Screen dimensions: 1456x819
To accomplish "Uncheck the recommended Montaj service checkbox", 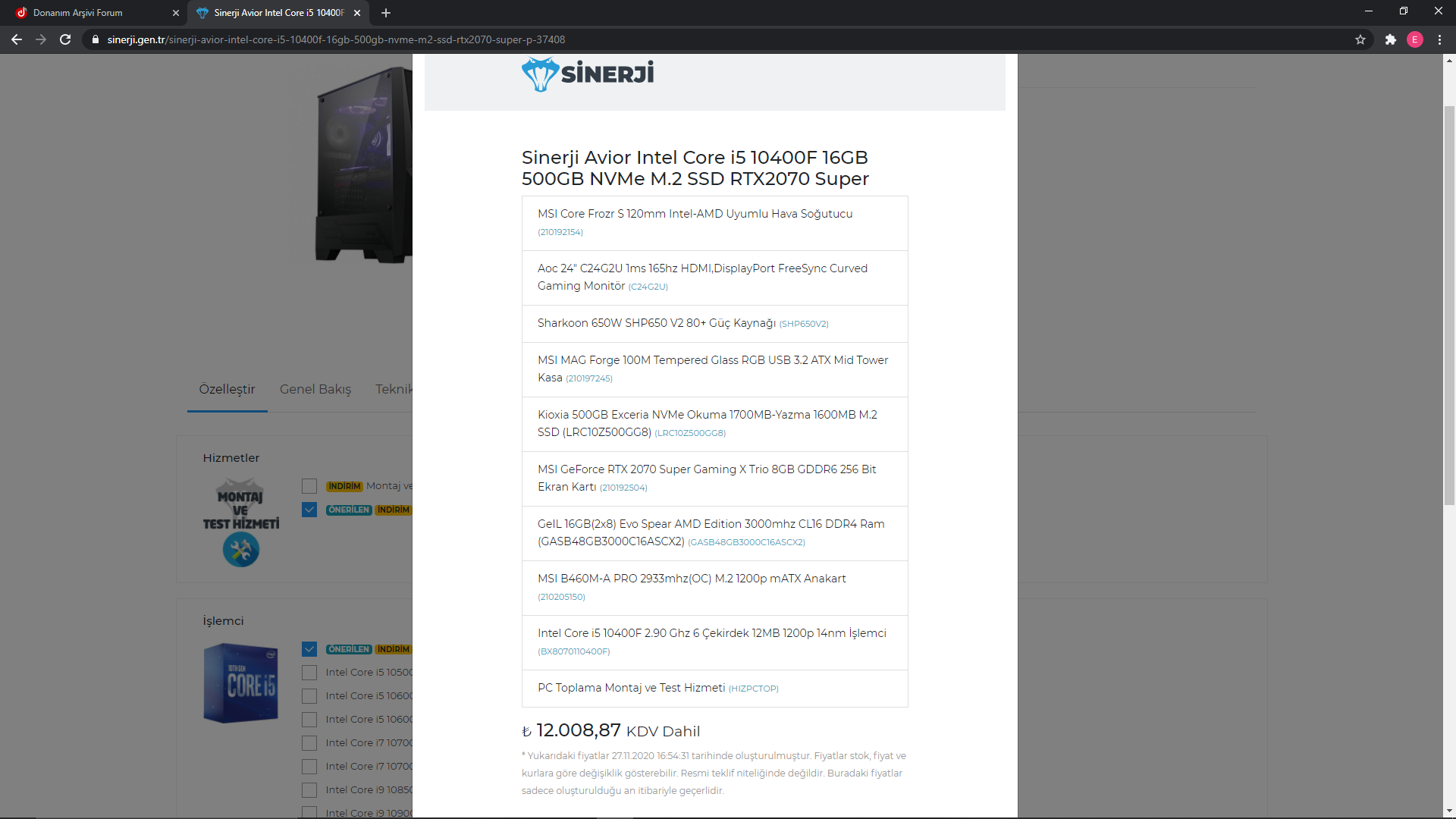I will [x=309, y=510].
